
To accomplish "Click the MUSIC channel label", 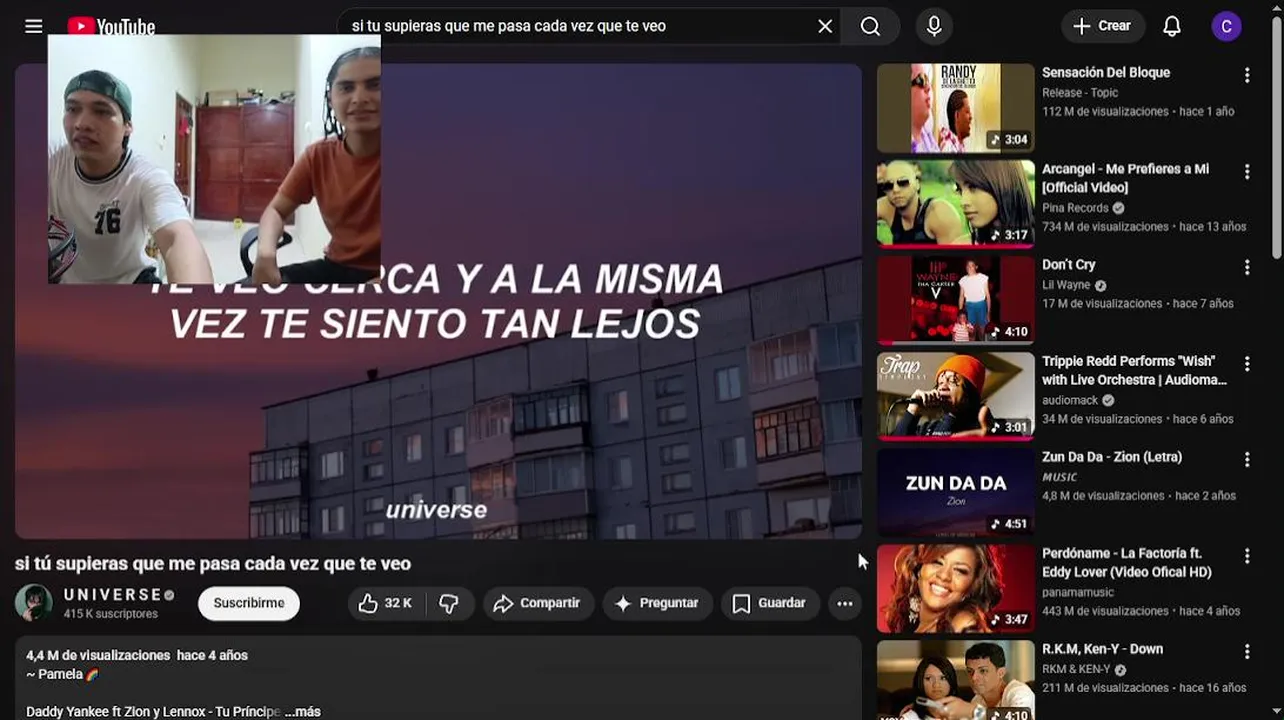I will pyautogui.click(x=1059, y=477).
